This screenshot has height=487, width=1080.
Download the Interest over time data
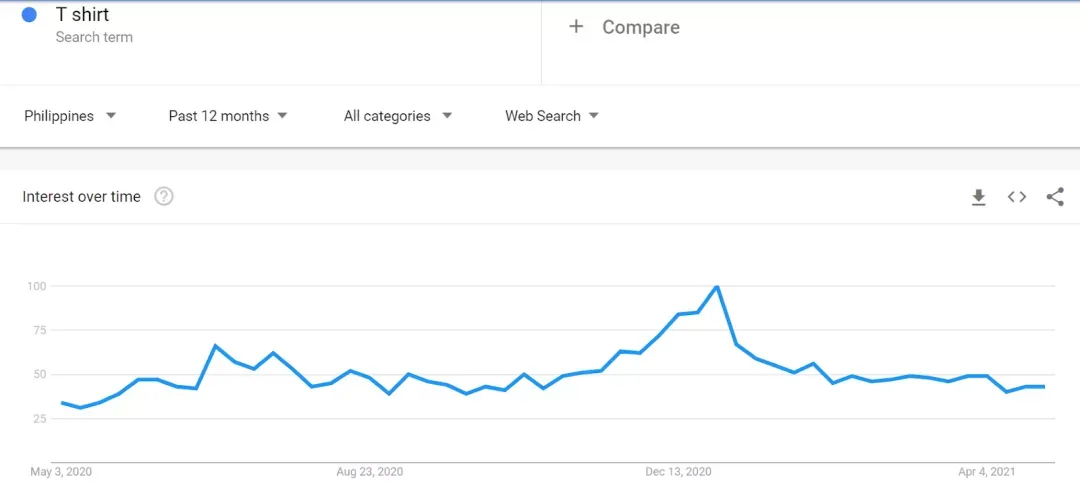978,198
